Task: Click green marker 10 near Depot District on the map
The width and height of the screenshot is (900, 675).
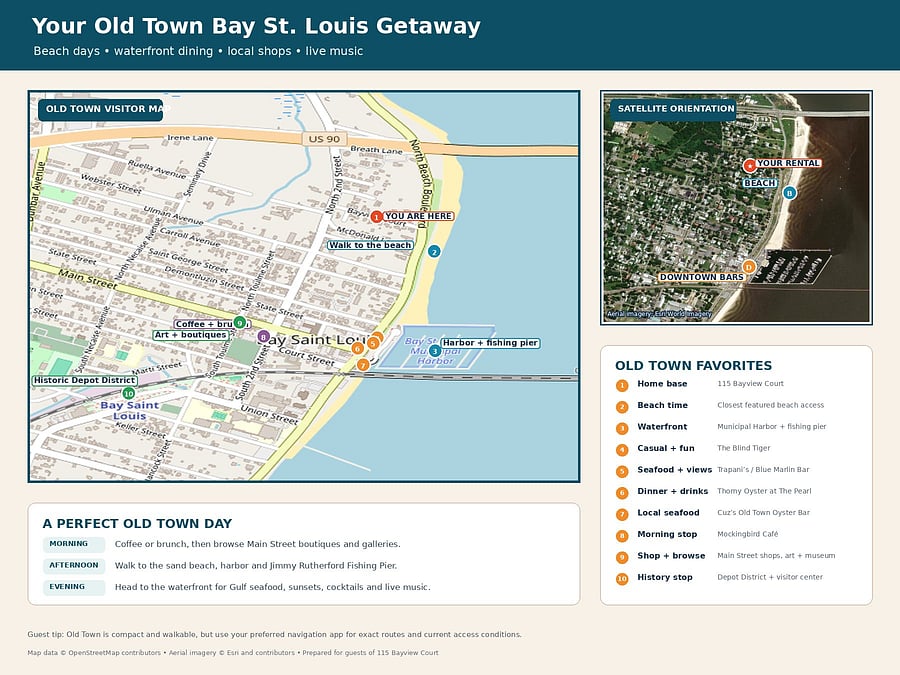Action: pyautogui.click(x=129, y=393)
